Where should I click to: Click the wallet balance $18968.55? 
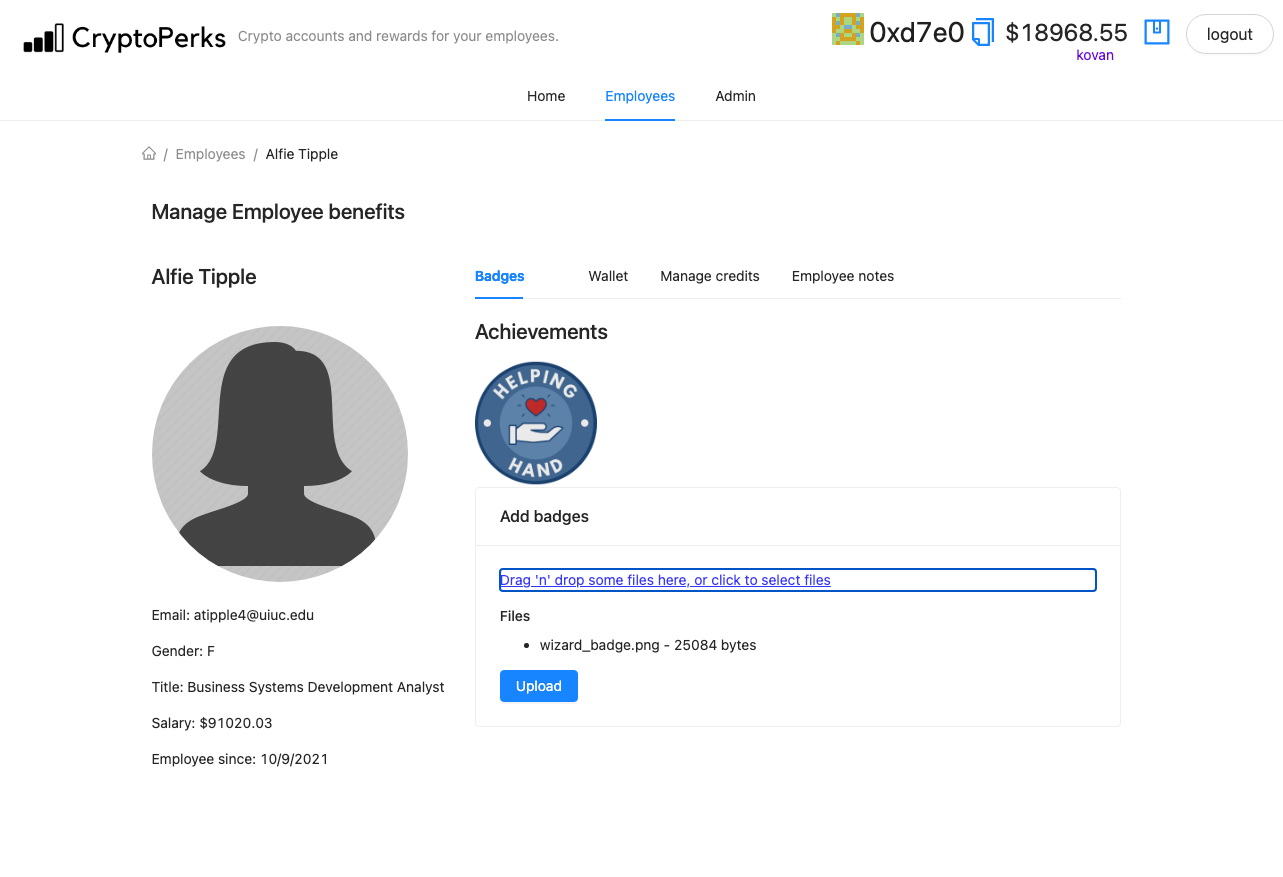pos(1066,33)
